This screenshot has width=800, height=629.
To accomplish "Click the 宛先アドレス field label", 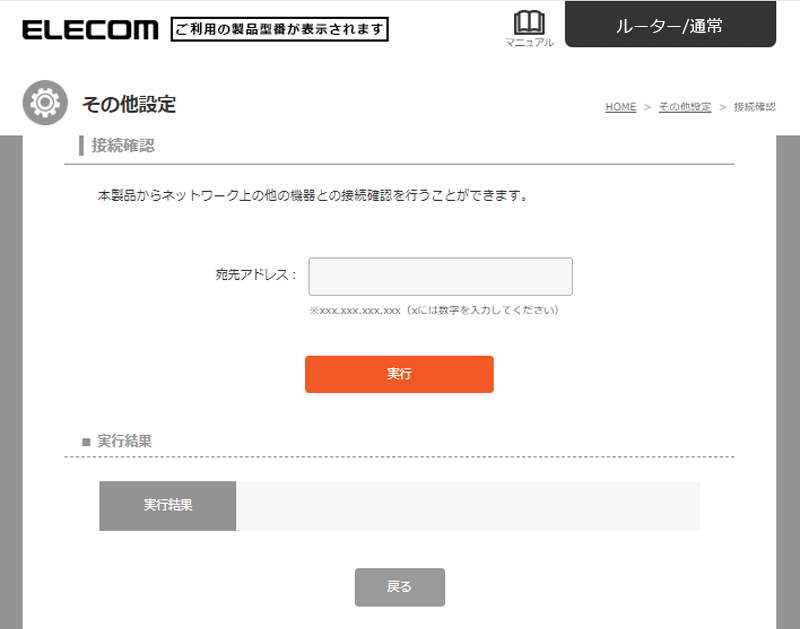I will coord(256,276).
